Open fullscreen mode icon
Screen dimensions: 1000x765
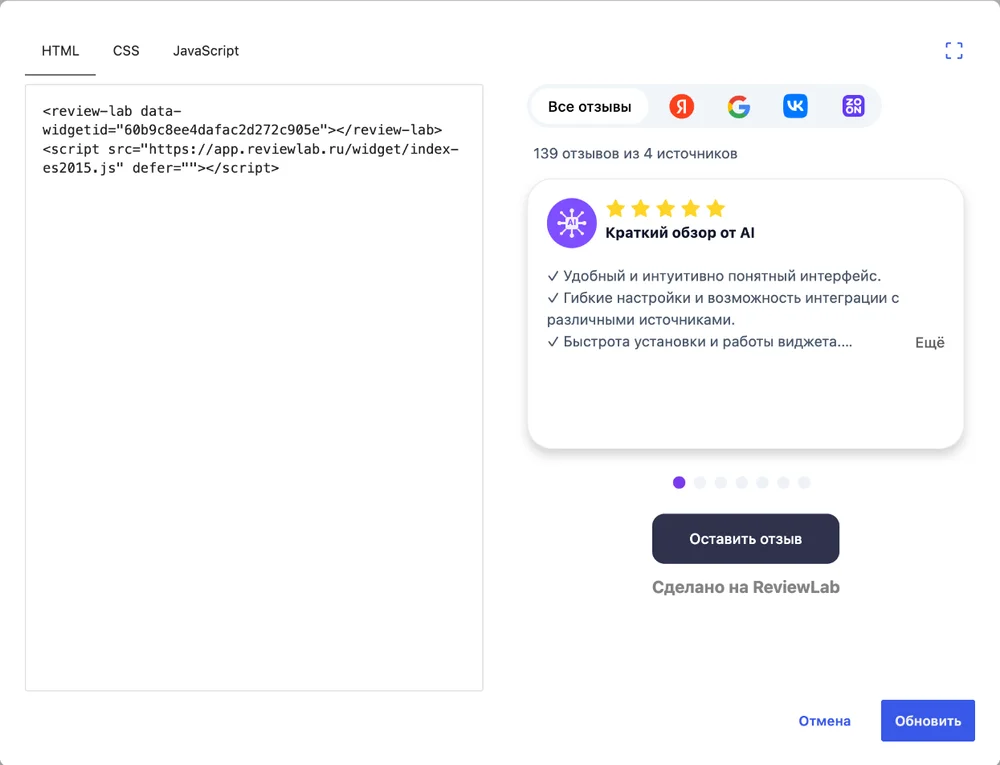953,51
